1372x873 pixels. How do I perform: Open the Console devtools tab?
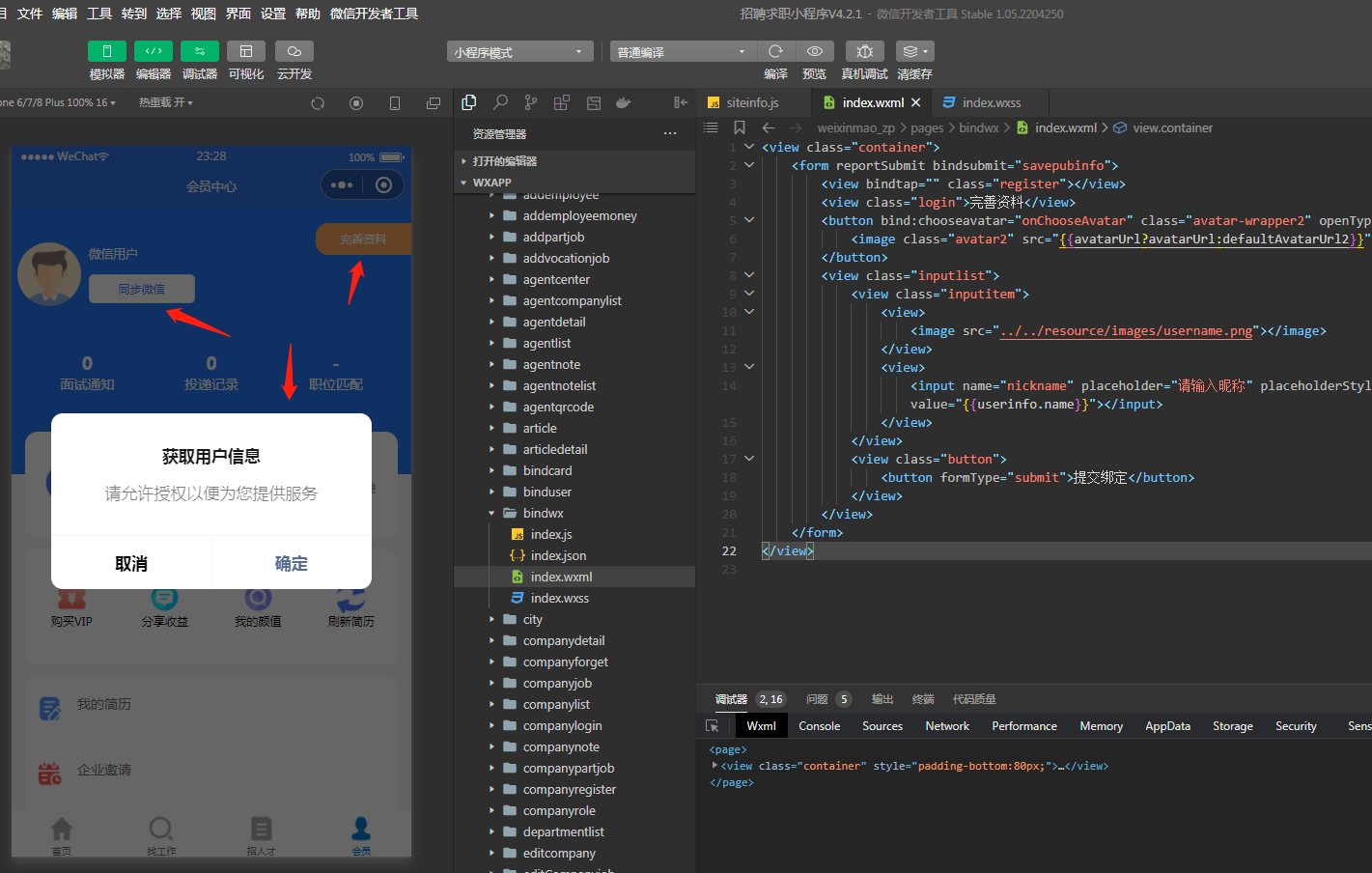[x=819, y=726]
